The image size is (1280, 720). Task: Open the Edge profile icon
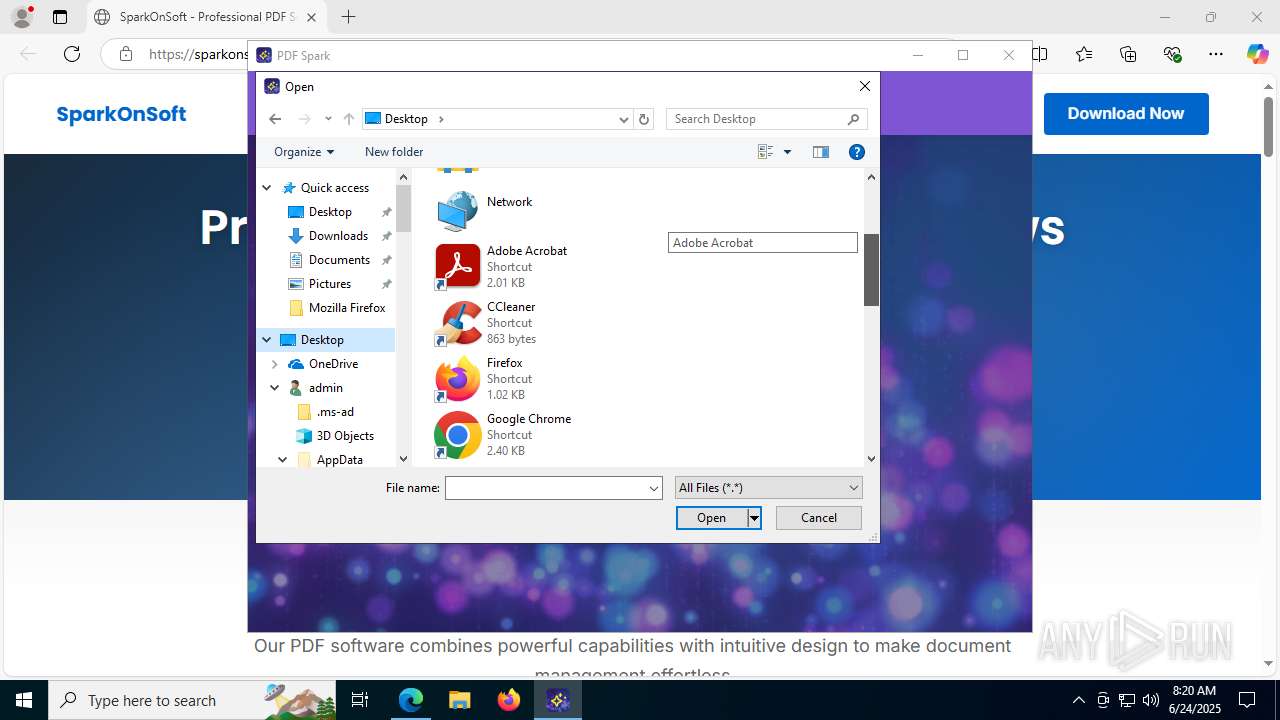coord(21,17)
